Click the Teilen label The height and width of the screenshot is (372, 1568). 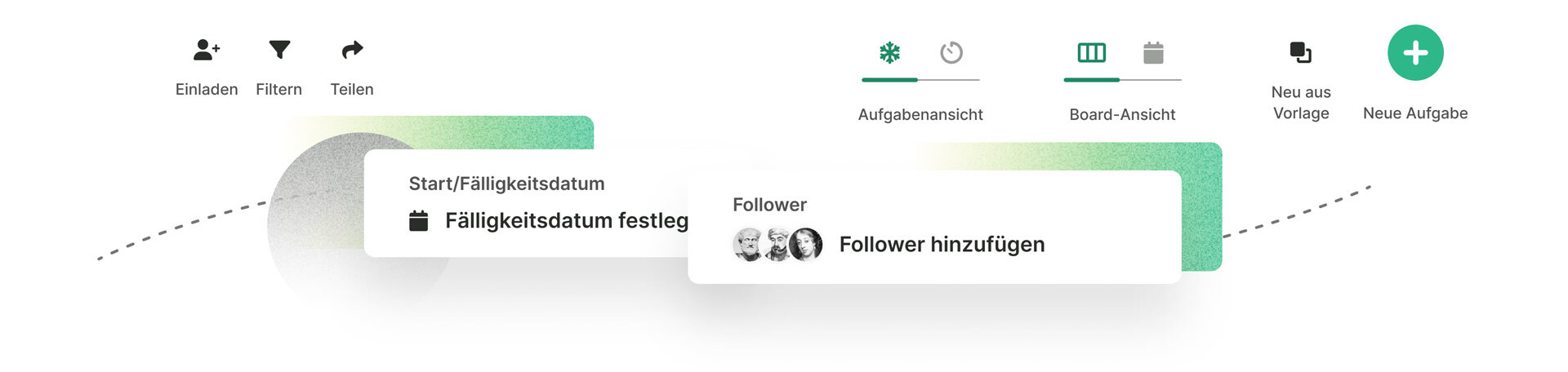pos(352,90)
